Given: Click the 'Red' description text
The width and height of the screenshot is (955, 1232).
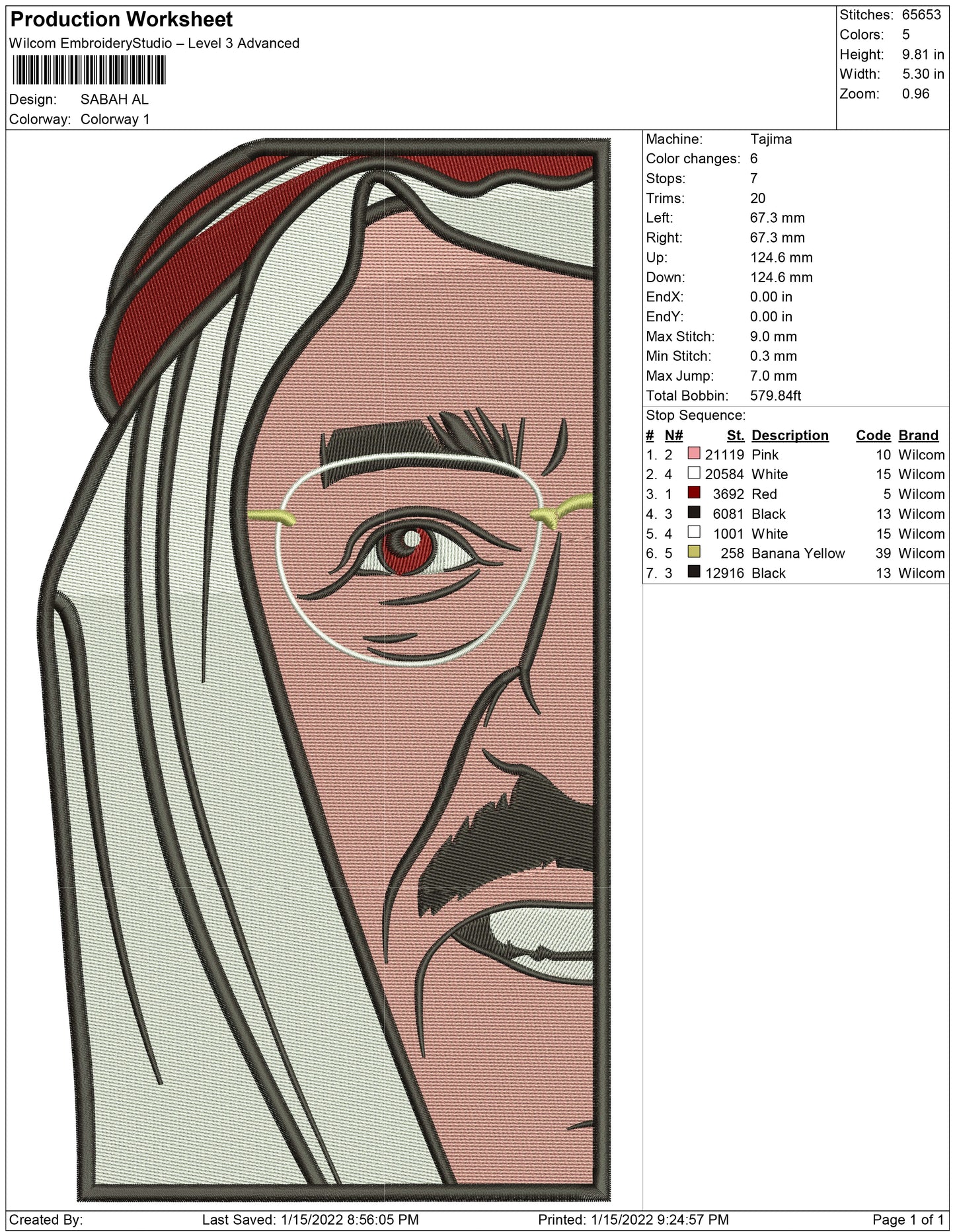Looking at the screenshot, I should [x=764, y=494].
